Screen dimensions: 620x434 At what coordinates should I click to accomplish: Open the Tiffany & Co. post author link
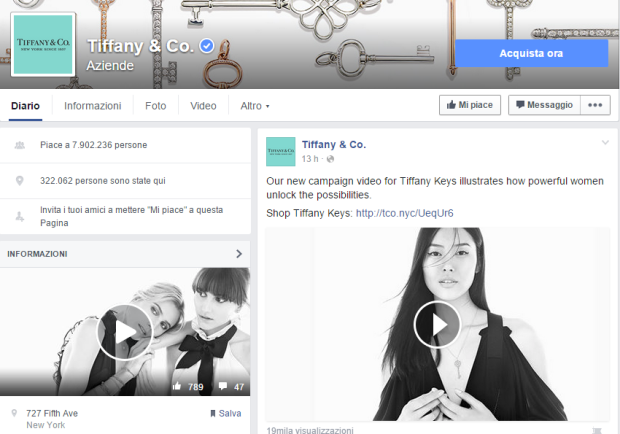334,145
